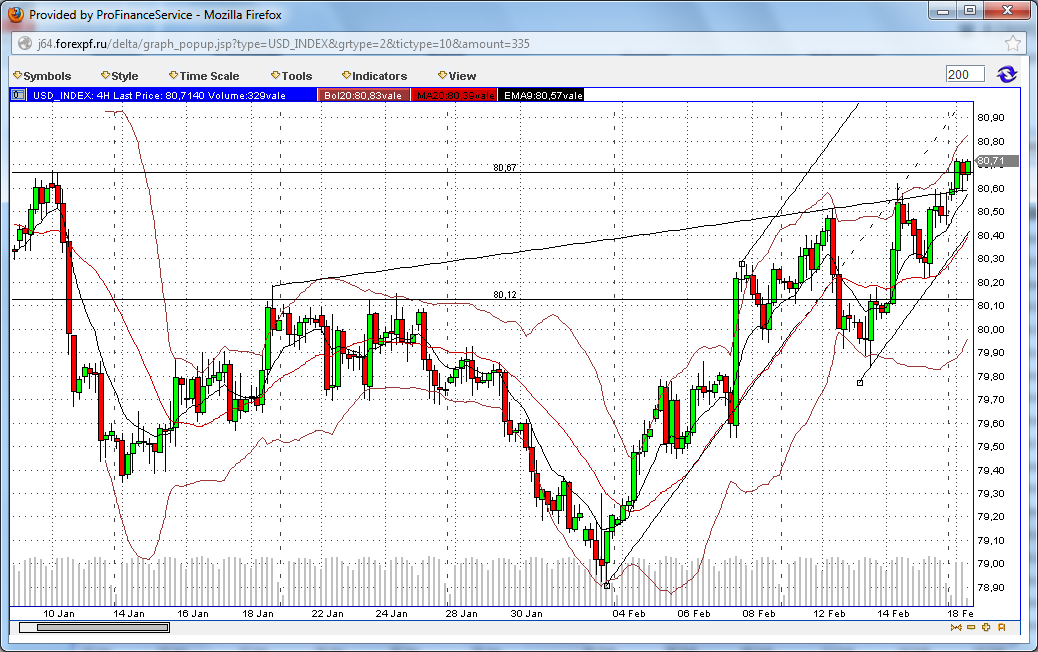
Task: Click the small chart icon beside USD_INDEX
Action: point(18,95)
